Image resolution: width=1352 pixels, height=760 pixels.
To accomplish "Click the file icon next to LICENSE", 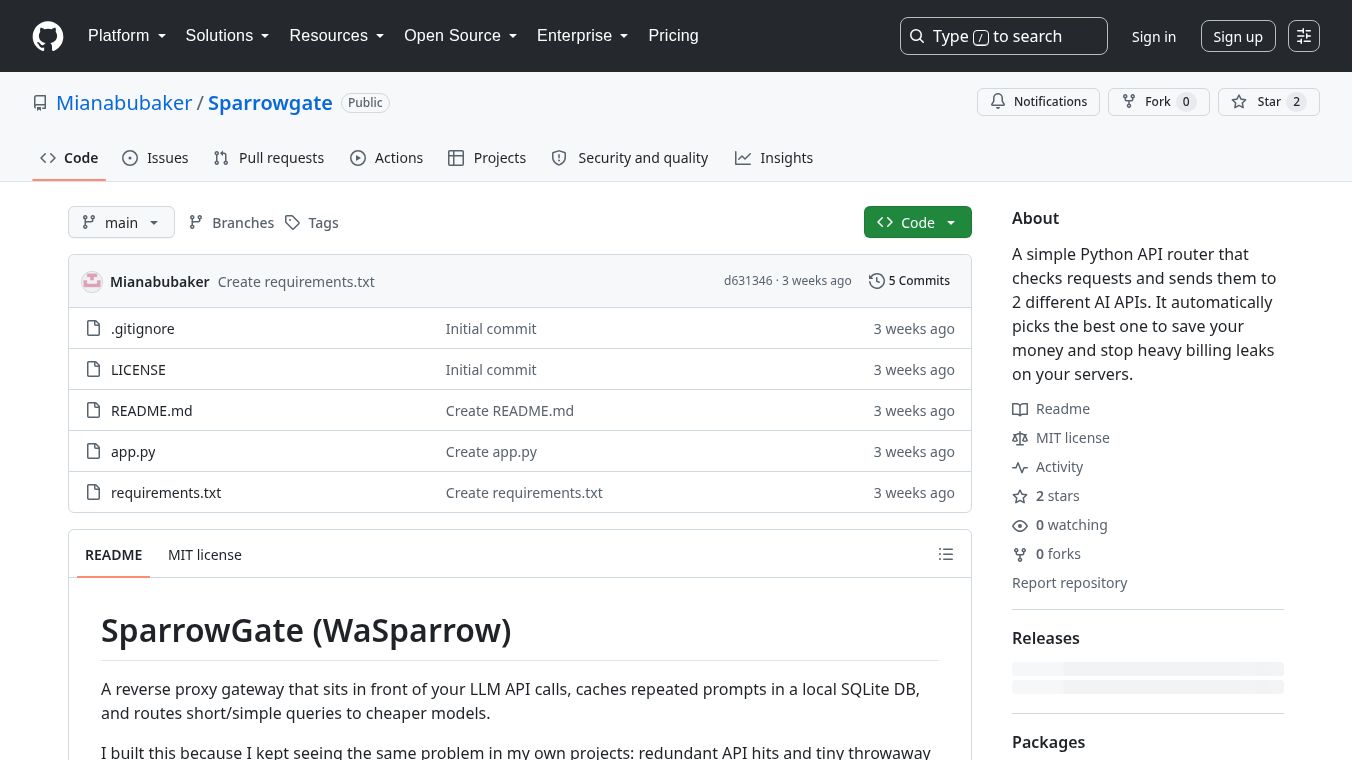I will (94, 369).
